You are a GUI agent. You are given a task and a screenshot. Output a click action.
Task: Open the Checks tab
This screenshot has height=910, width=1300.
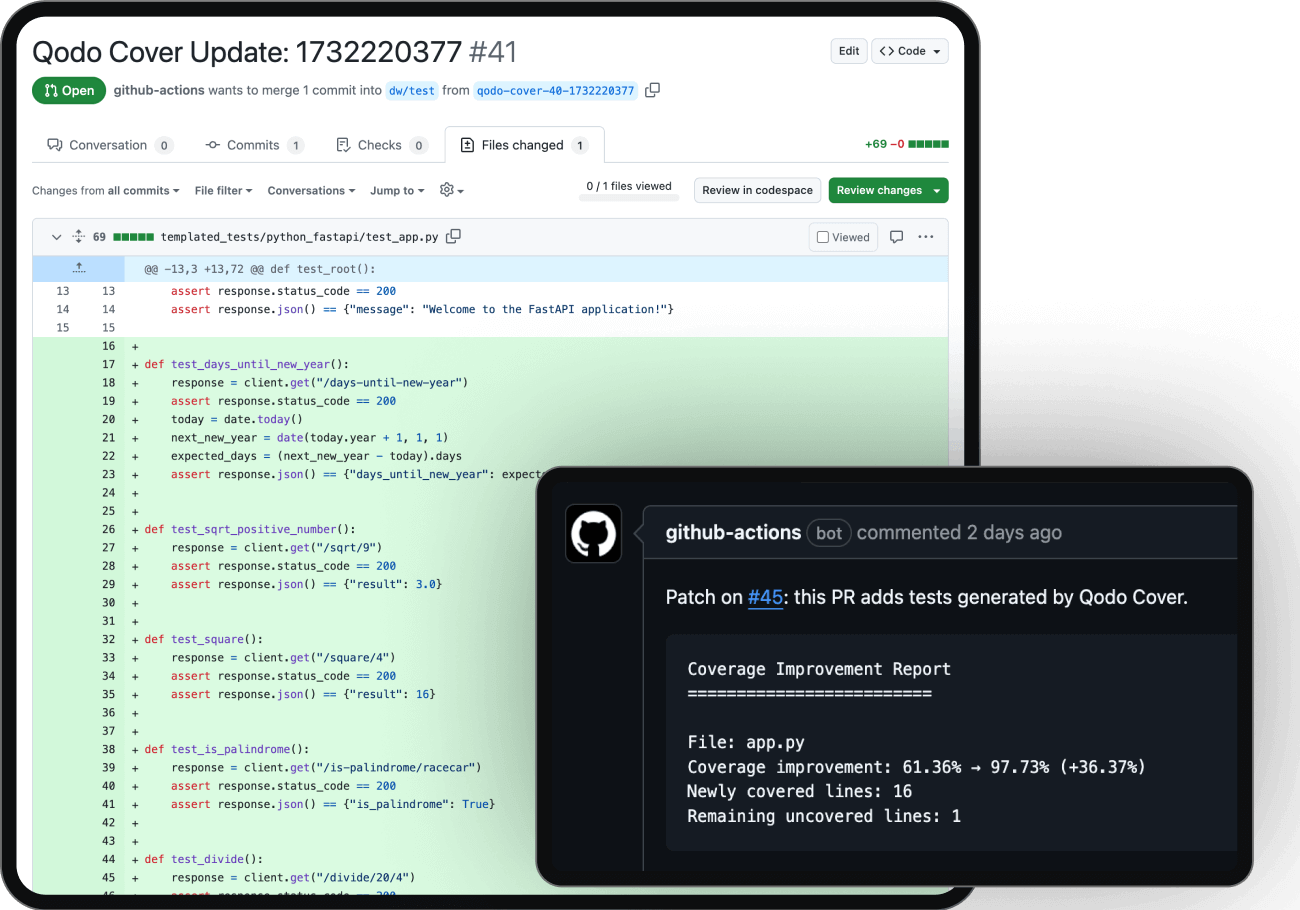382,145
